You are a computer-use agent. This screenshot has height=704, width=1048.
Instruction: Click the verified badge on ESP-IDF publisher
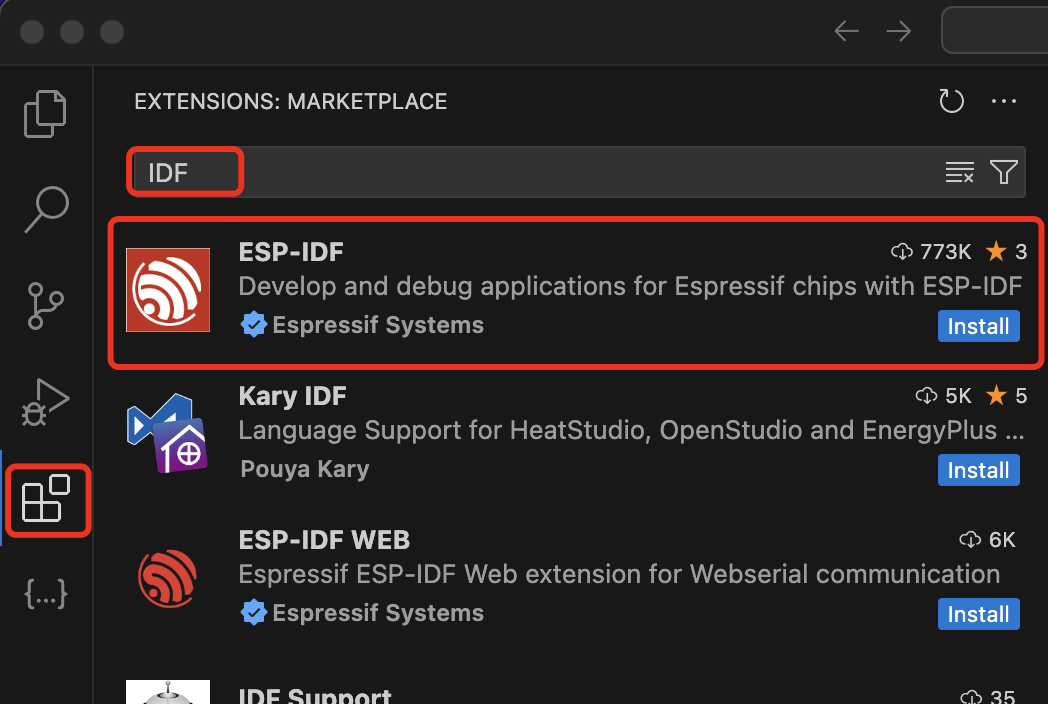pyautogui.click(x=253, y=325)
